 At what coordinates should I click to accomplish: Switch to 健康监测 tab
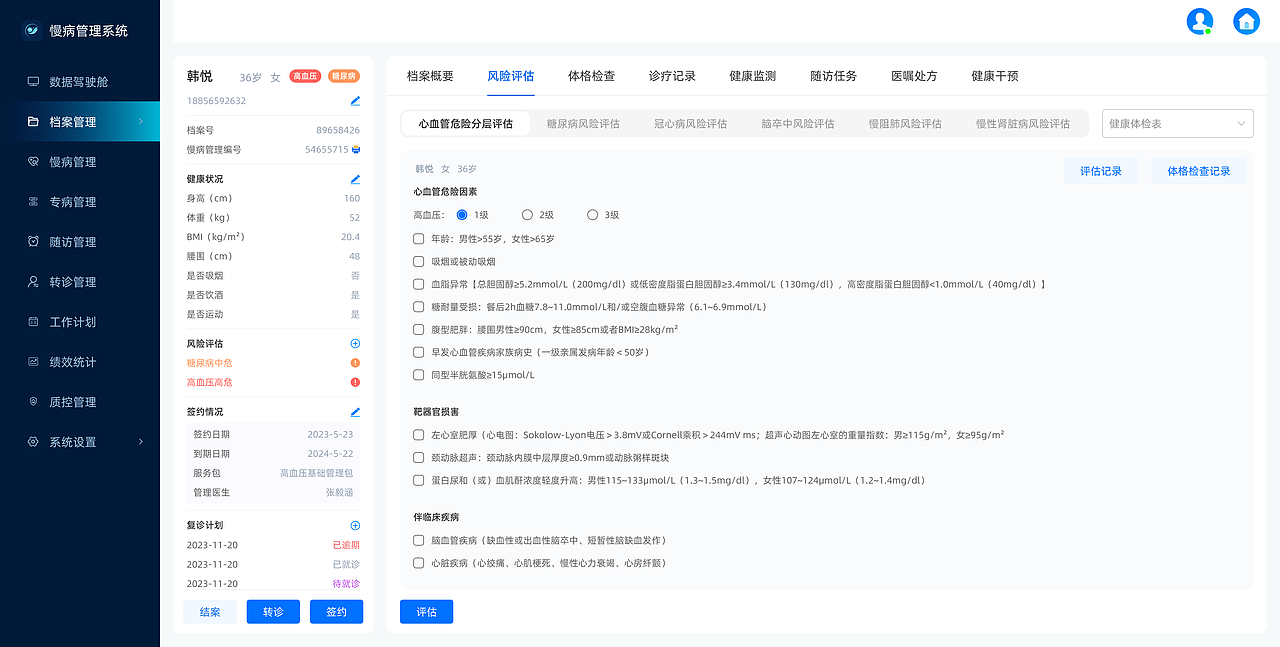coord(752,76)
